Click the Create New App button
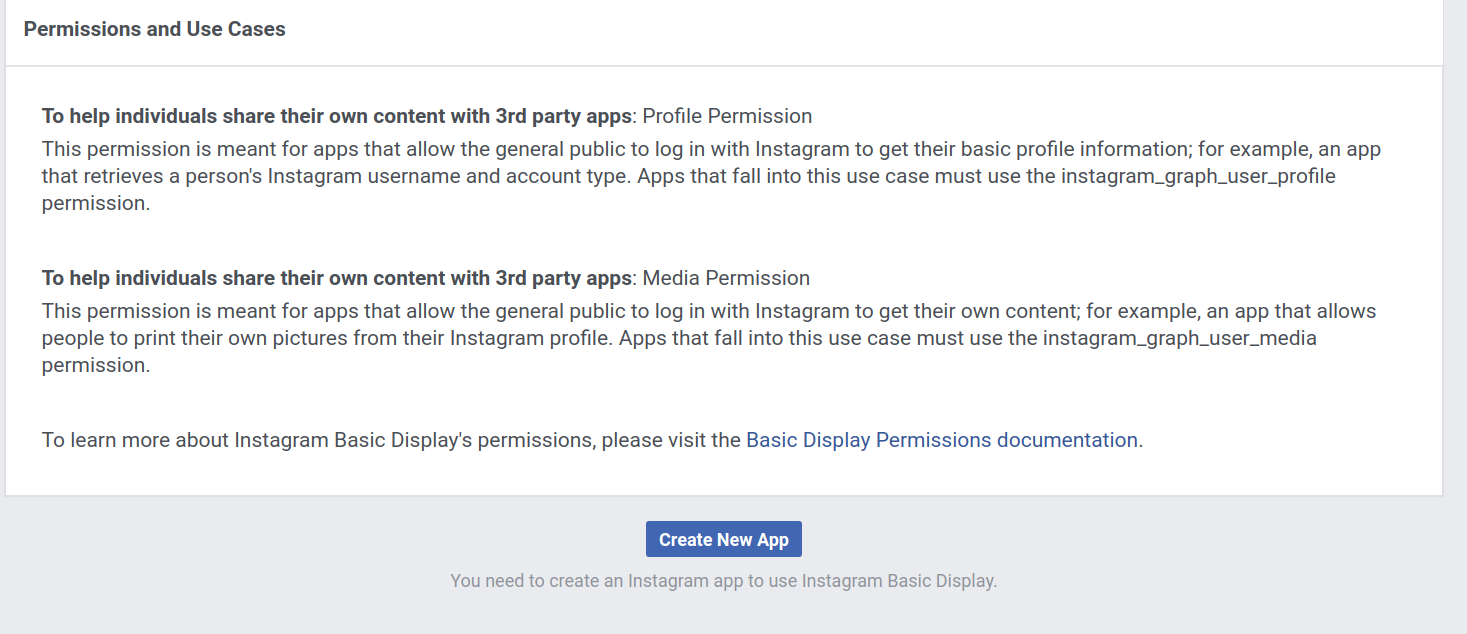This screenshot has width=1467, height=634. click(723, 540)
